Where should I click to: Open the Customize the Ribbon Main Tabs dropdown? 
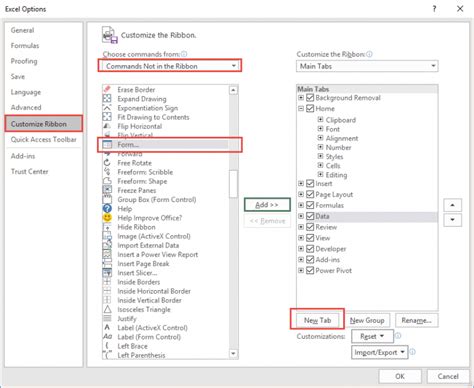[367, 66]
